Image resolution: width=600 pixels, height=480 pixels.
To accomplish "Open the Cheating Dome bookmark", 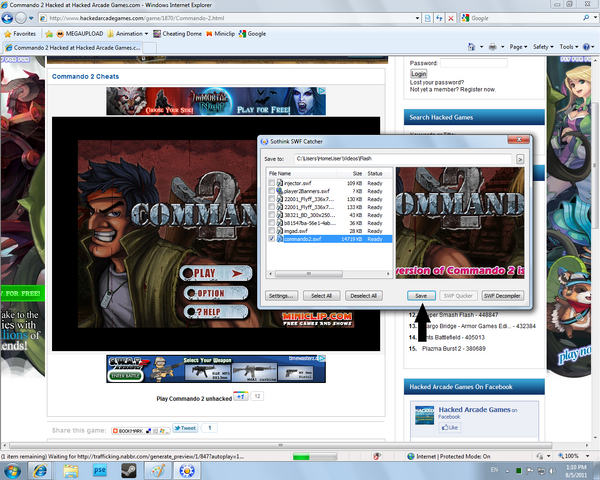I will coord(177,34).
